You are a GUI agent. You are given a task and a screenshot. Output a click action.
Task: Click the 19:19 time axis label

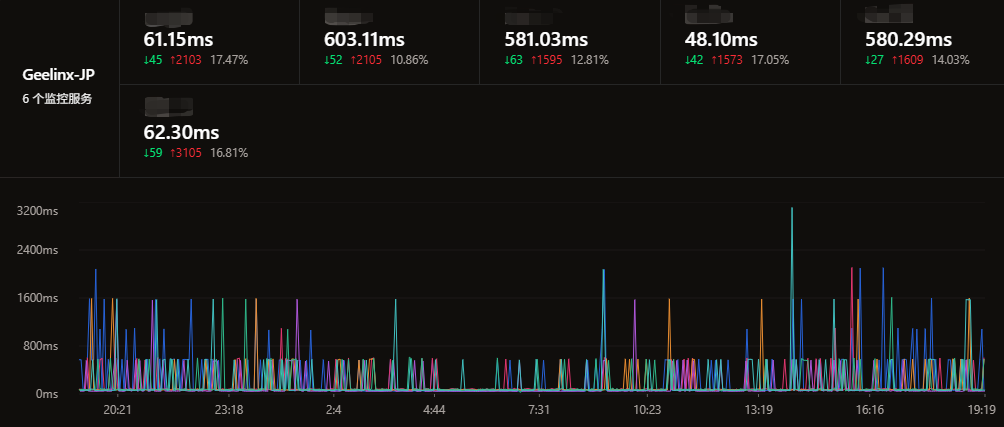pos(982,410)
